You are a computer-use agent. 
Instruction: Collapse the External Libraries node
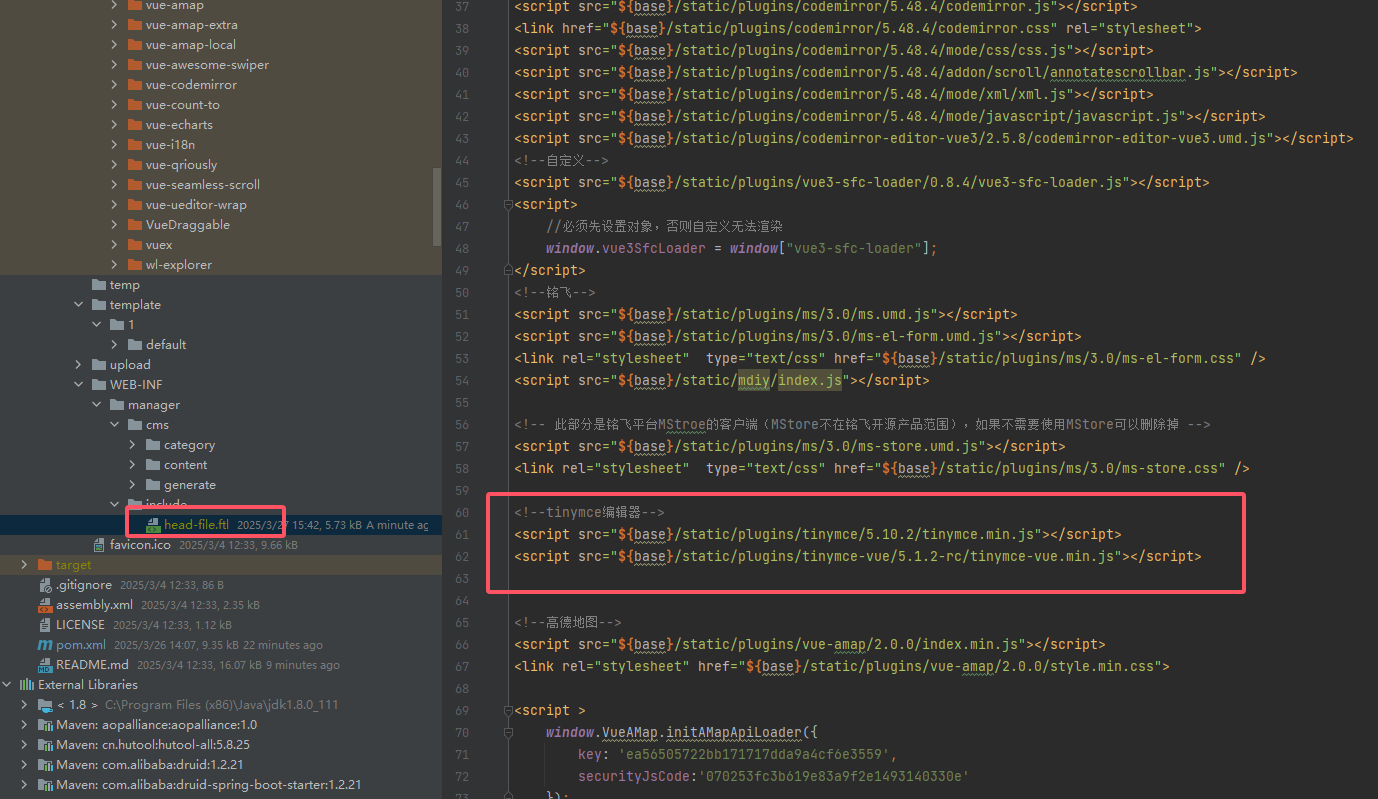tap(8, 685)
